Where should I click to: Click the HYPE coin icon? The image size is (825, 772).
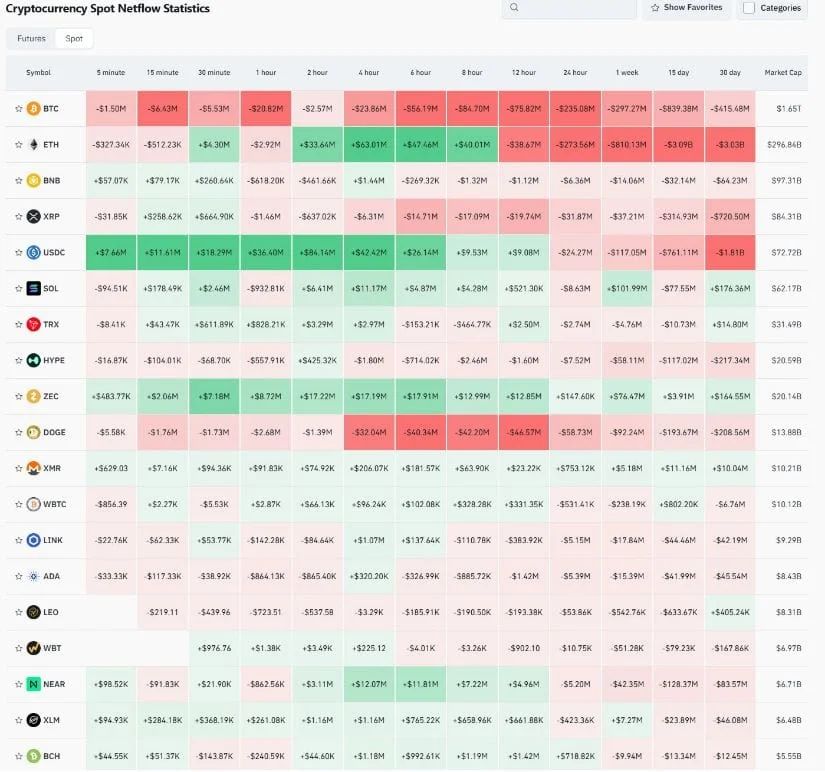click(33, 360)
